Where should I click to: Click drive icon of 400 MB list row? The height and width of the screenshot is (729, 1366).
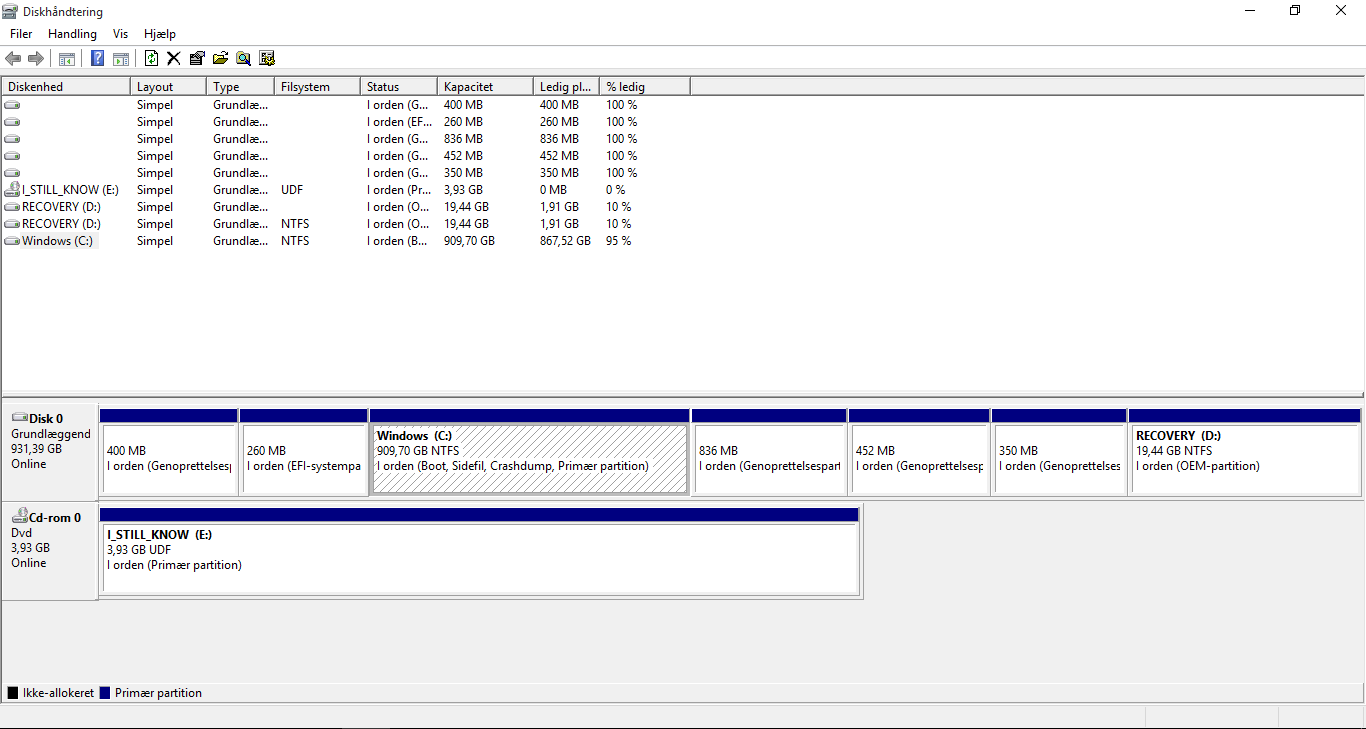tap(12, 105)
